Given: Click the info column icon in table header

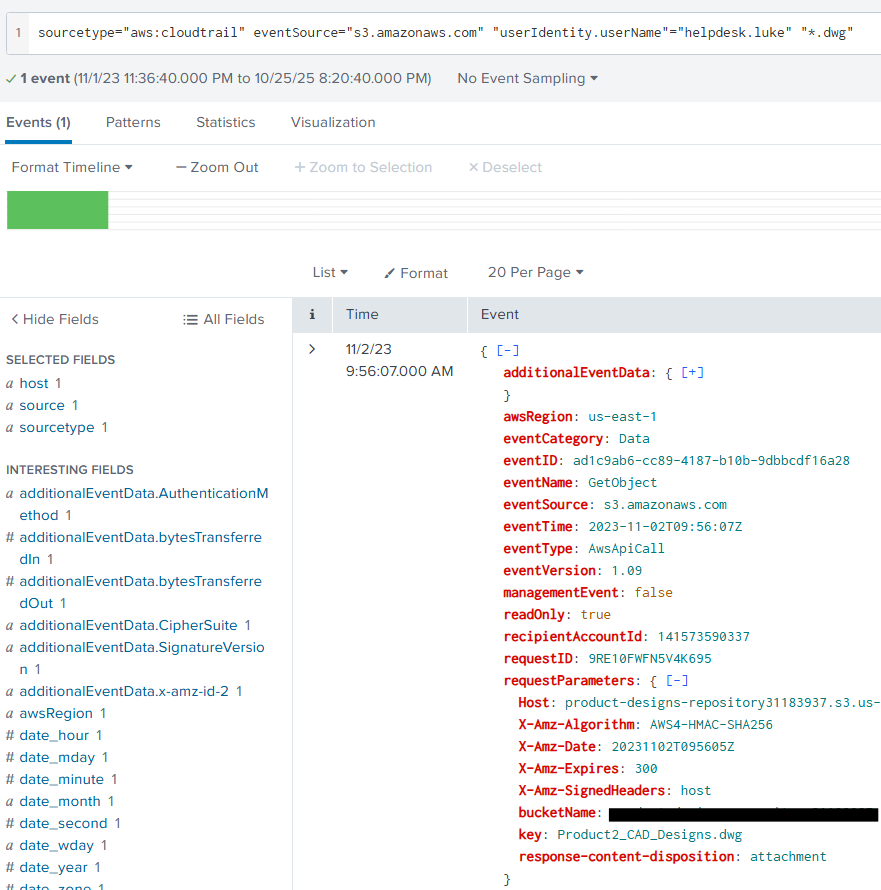Looking at the screenshot, I should (x=312, y=314).
